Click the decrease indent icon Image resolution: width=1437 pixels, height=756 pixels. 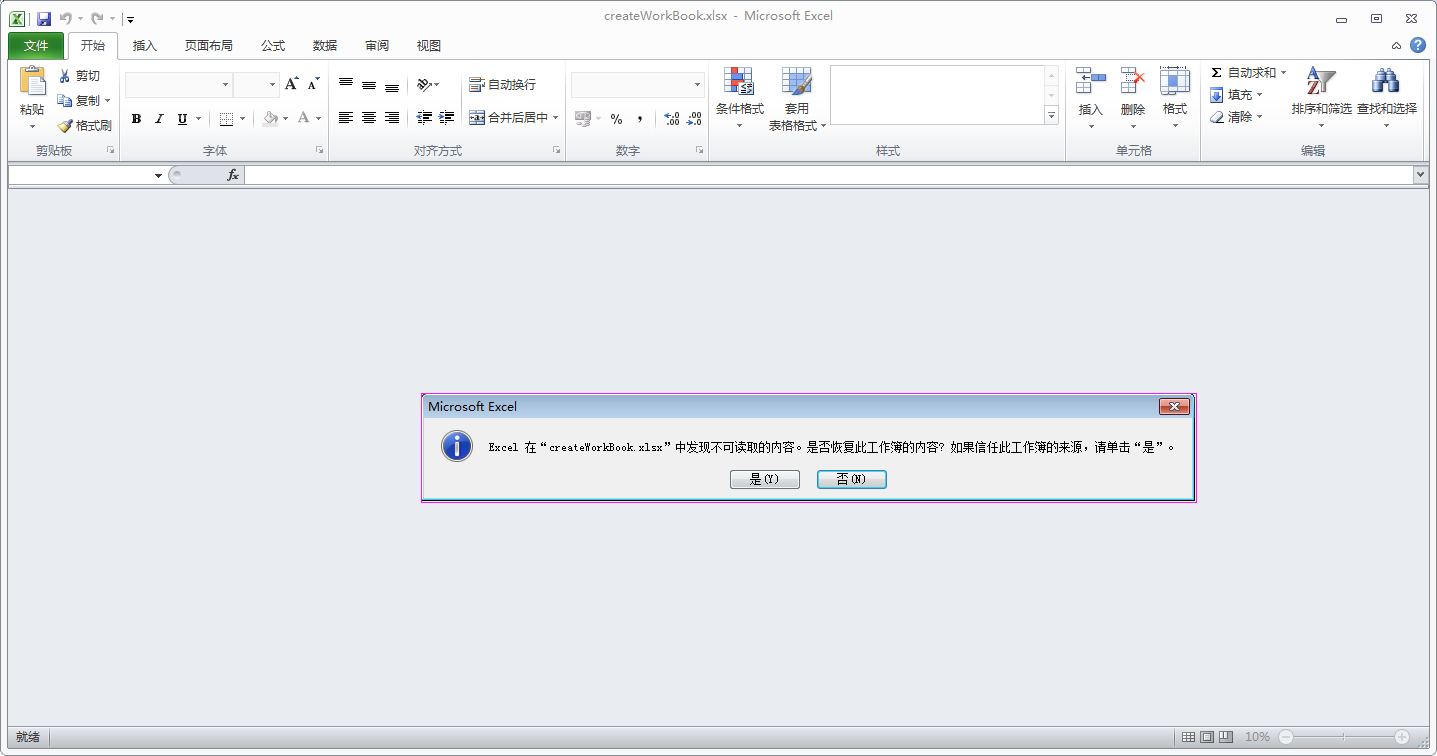pyautogui.click(x=424, y=118)
